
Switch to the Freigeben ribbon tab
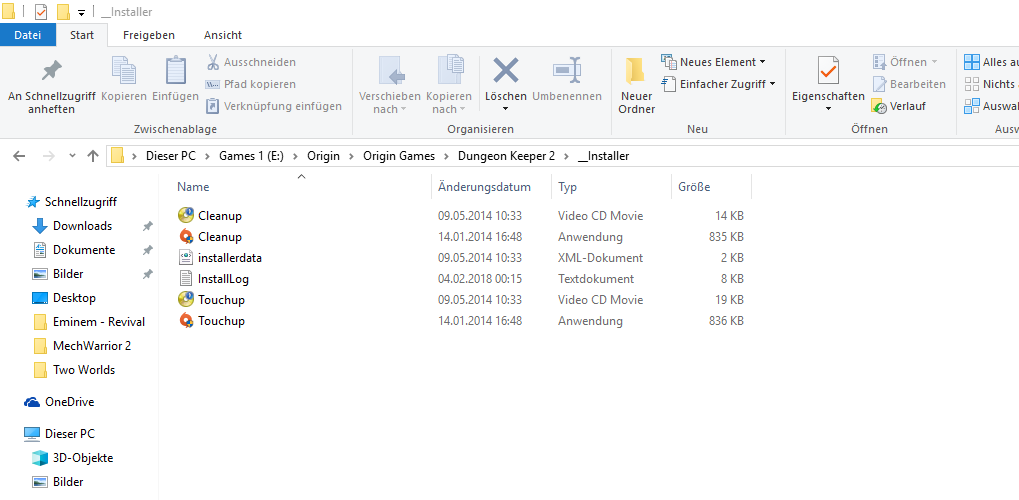149,35
